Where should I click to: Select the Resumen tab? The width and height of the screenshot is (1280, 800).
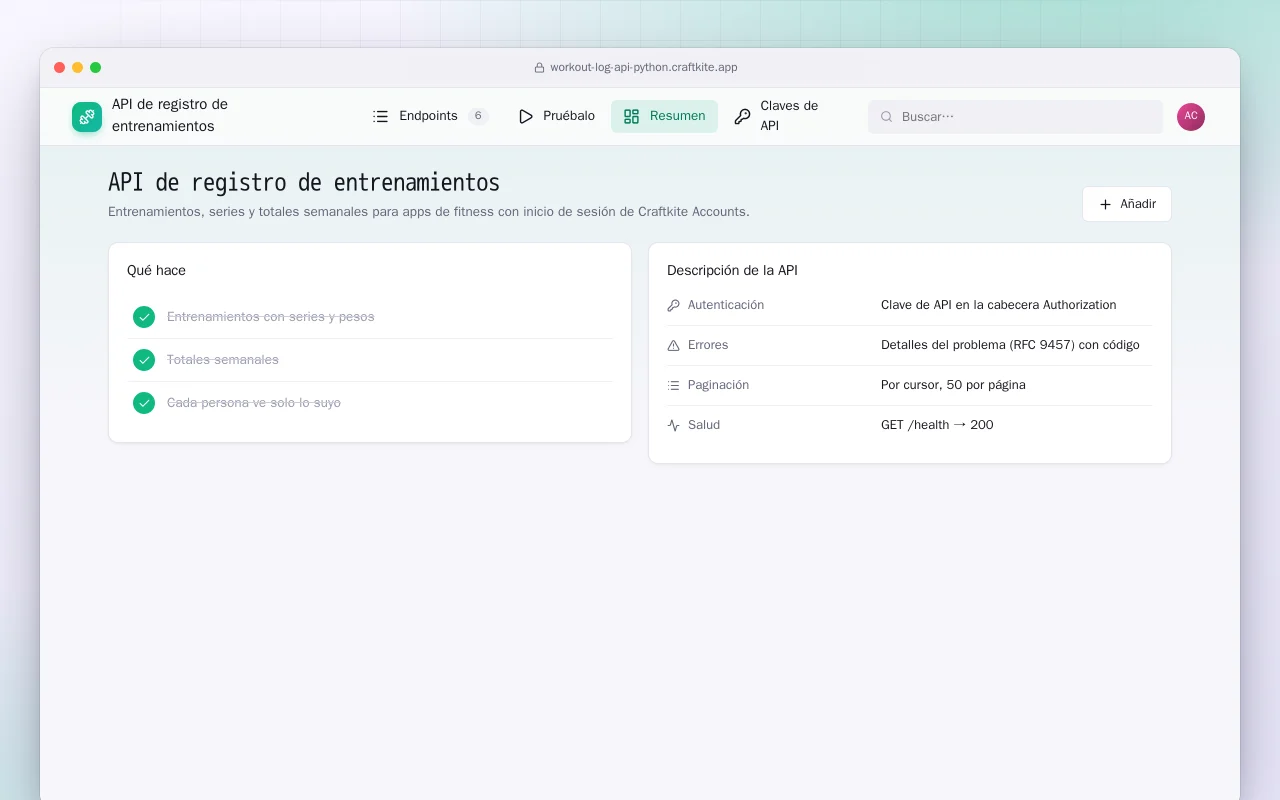(664, 116)
